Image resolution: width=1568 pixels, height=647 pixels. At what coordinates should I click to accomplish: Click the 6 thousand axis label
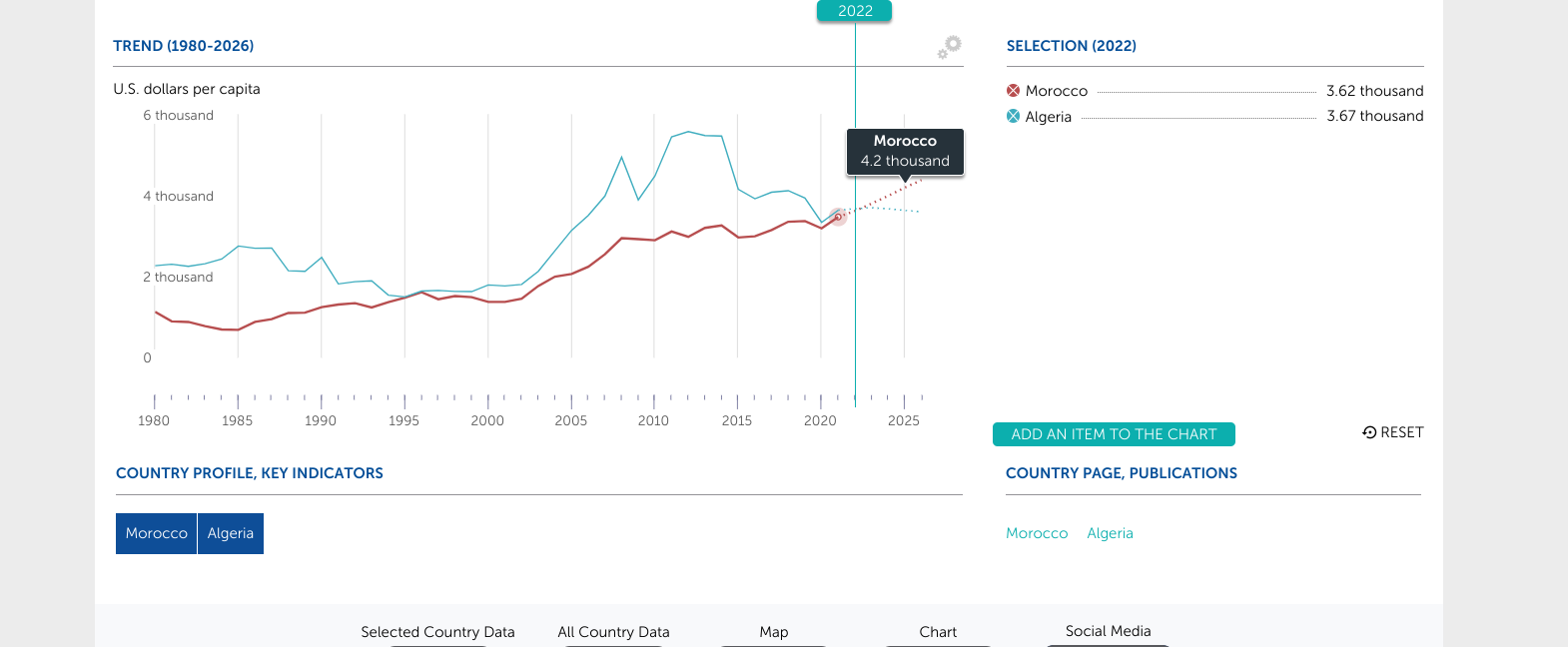point(179,116)
